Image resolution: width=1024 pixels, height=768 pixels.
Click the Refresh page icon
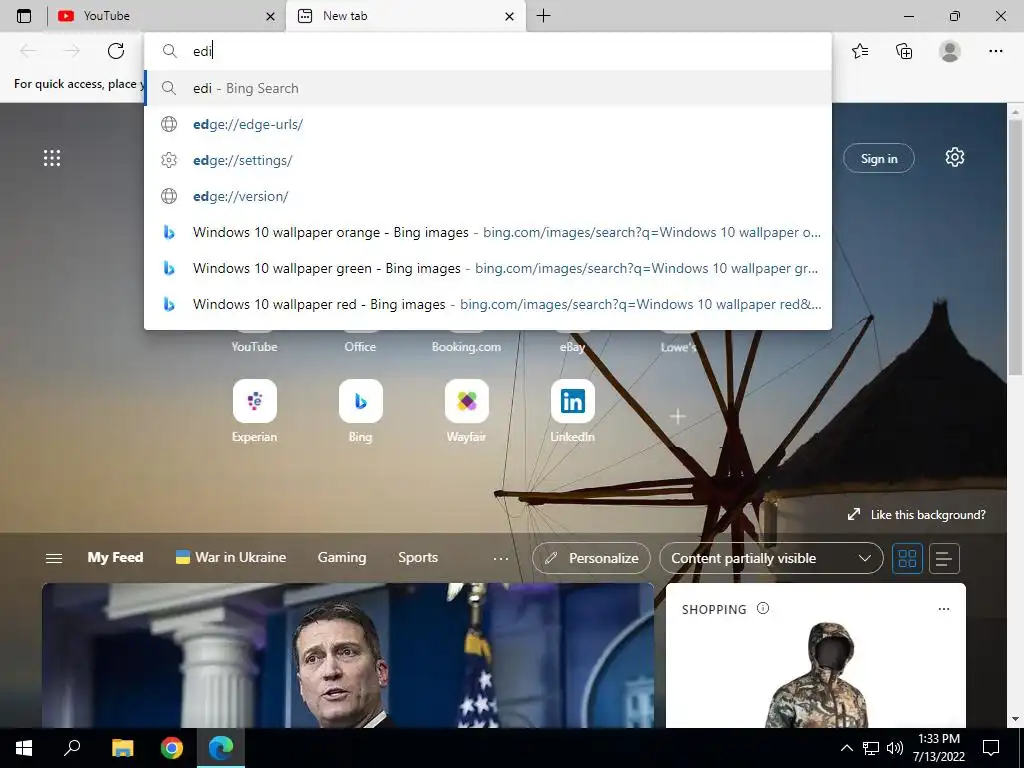pos(116,51)
